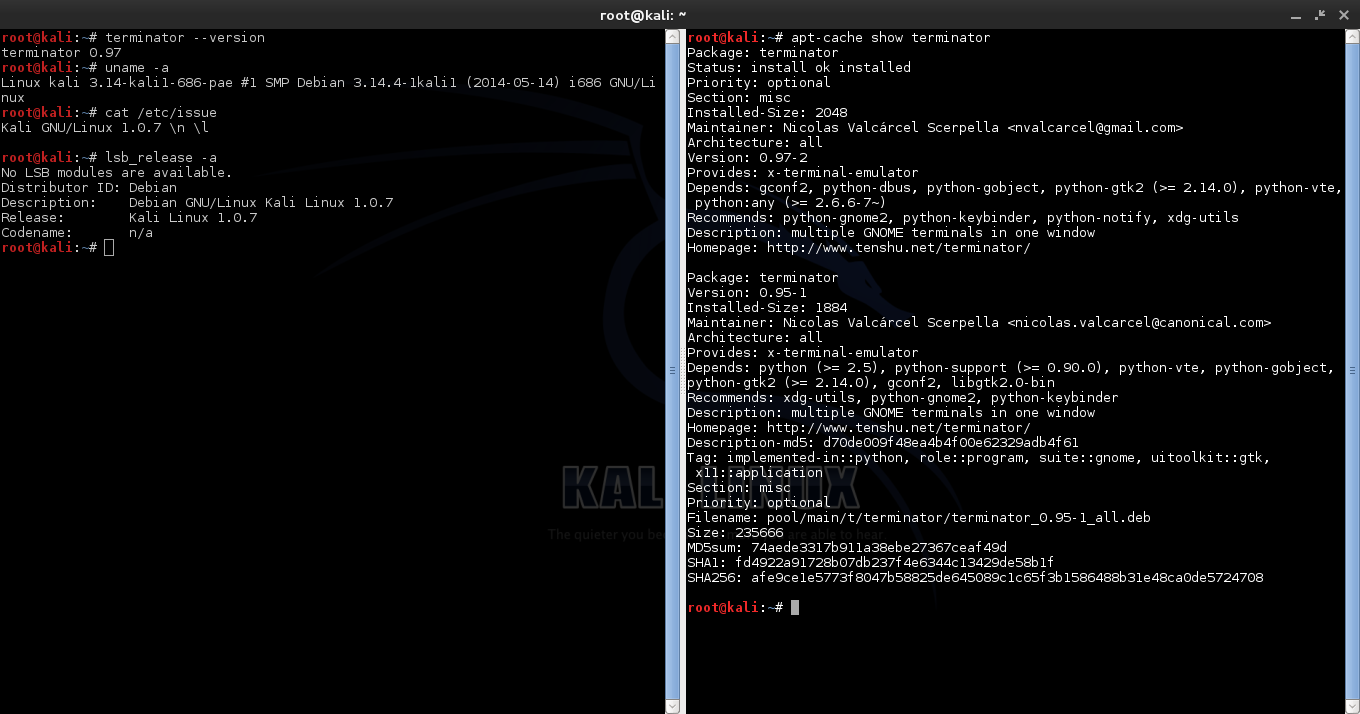The width and height of the screenshot is (1360, 714).
Task: Click the left pane scrollbar down arrow
Action: point(672,707)
